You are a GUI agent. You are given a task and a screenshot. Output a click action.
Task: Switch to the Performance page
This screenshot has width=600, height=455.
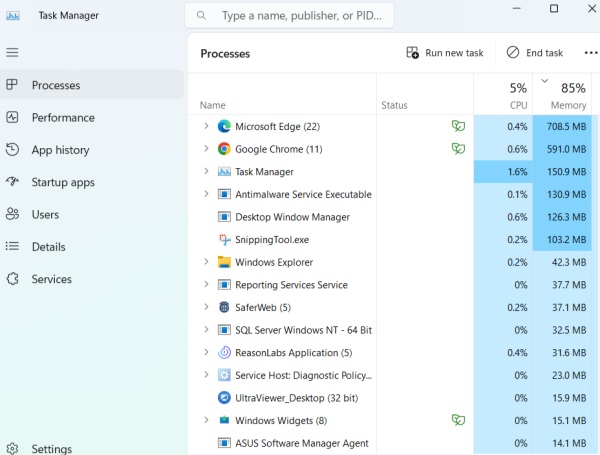pyautogui.click(x=92, y=117)
